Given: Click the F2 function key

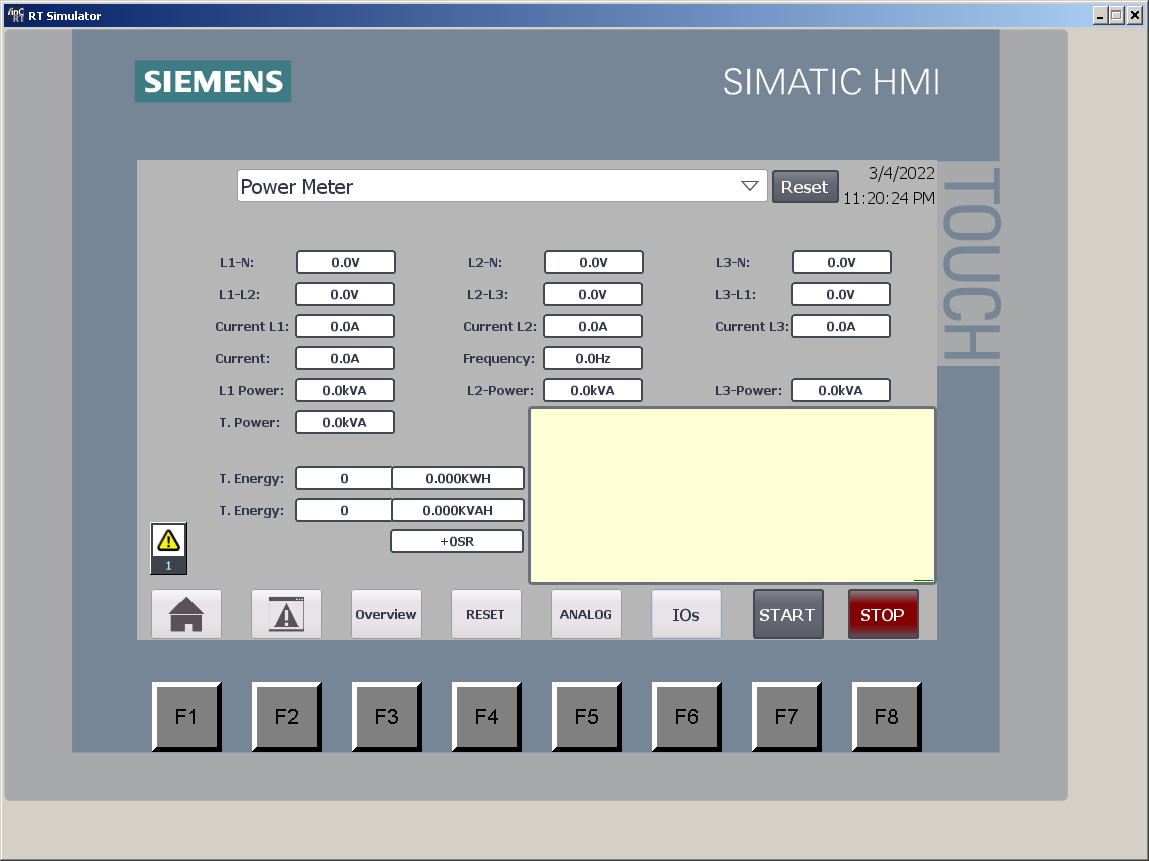Looking at the screenshot, I should coord(287,716).
